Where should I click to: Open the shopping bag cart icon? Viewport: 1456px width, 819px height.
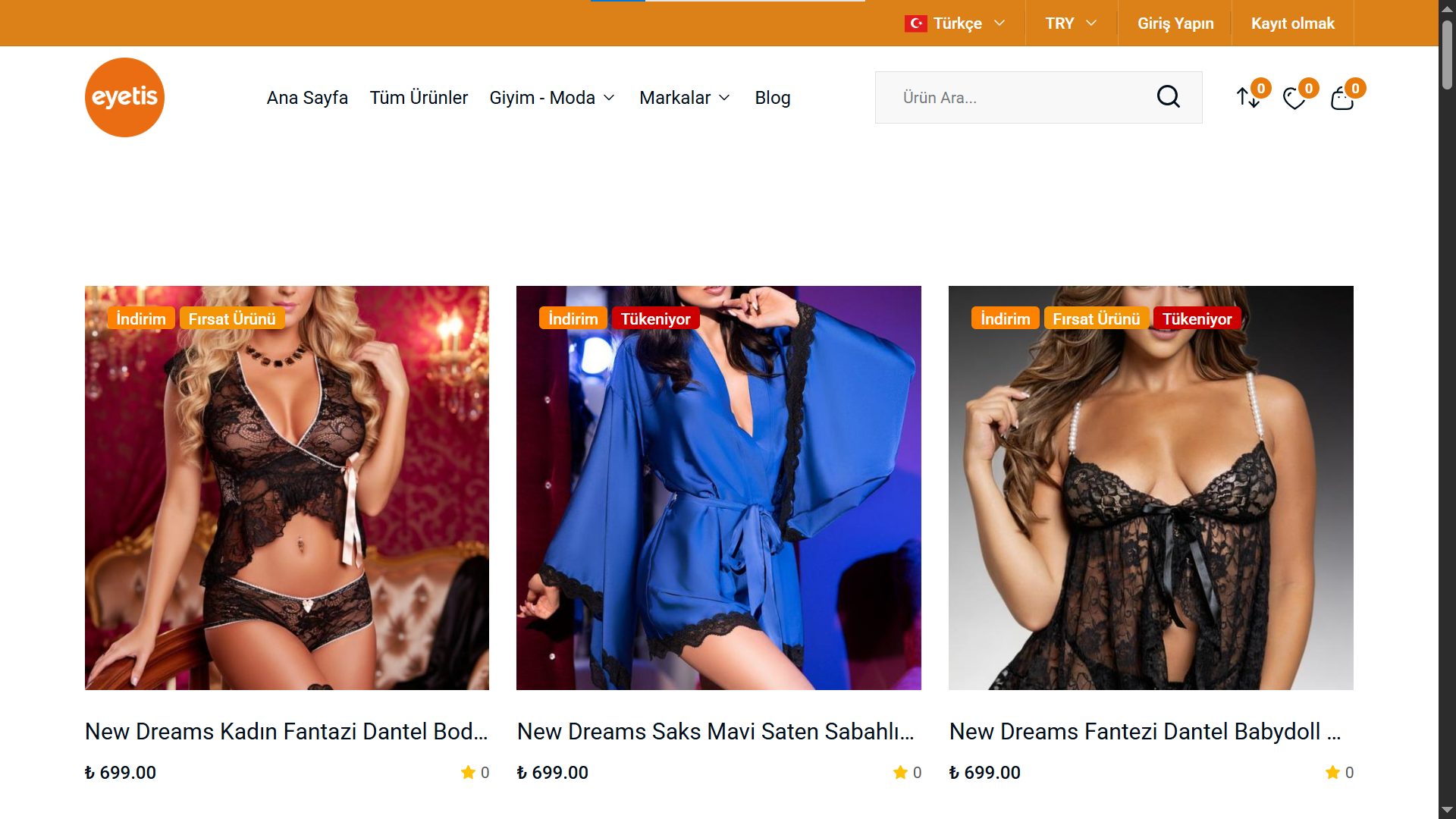1342,99
